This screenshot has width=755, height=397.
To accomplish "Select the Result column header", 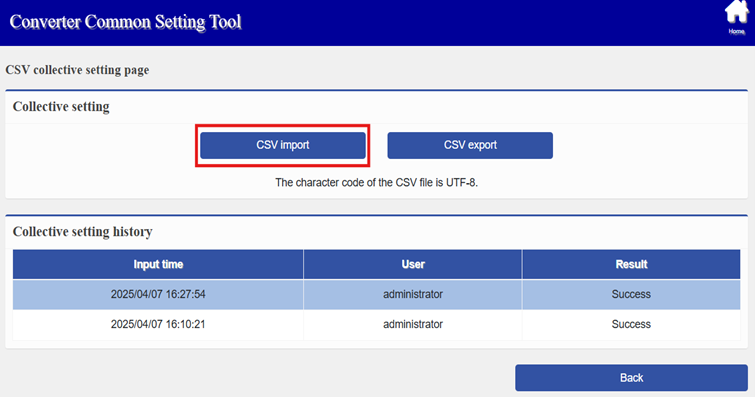I will [631, 264].
